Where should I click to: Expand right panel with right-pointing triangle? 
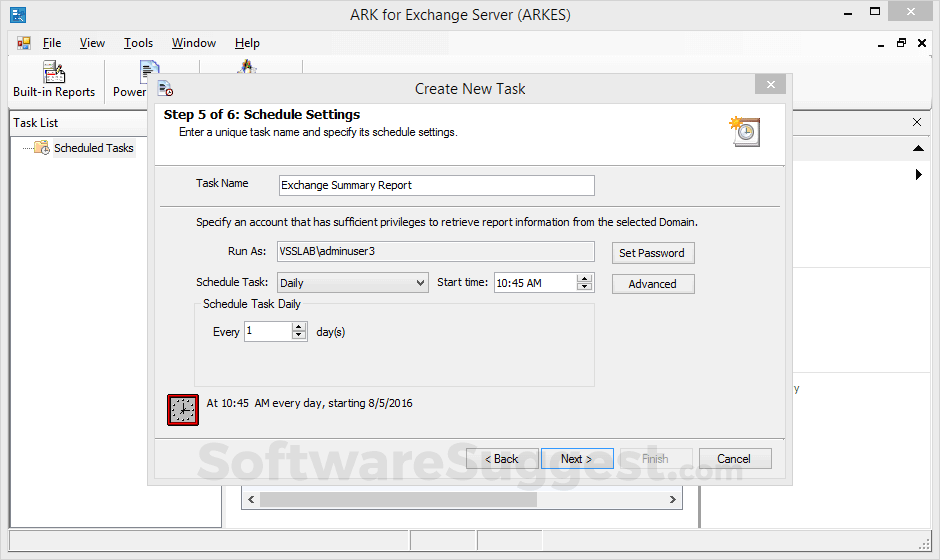pos(918,174)
